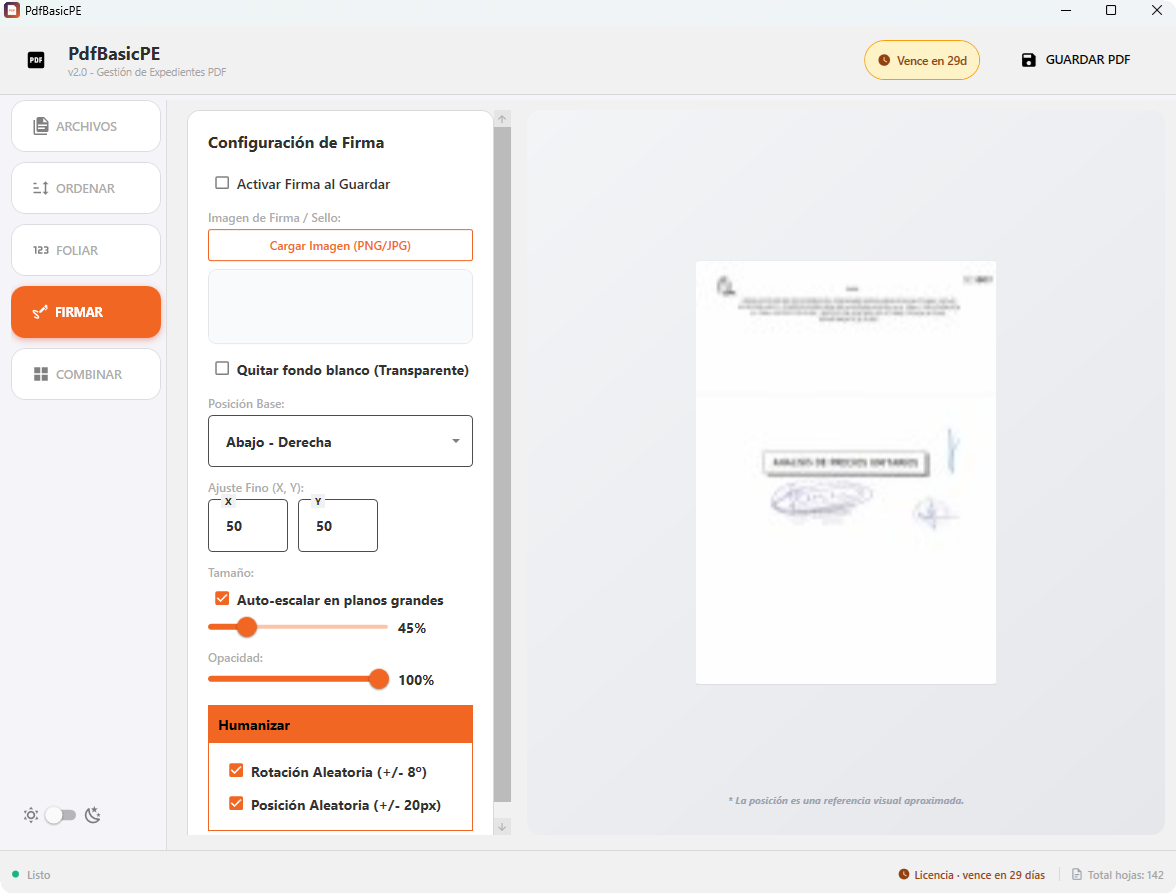The image size is (1176, 893).
Task: Click the Y offset input field
Action: pyautogui.click(x=338, y=526)
